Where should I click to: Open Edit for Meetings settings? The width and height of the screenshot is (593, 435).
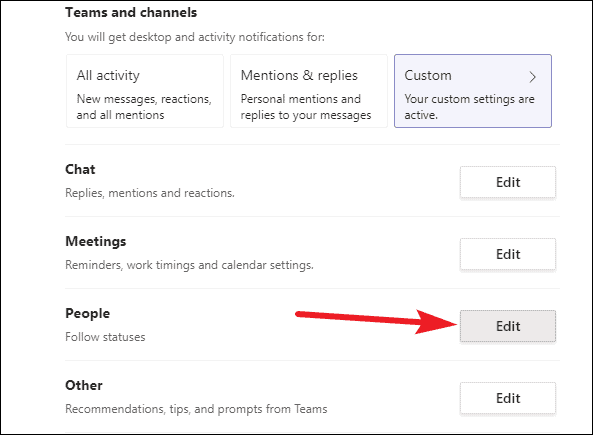click(508, 254)
